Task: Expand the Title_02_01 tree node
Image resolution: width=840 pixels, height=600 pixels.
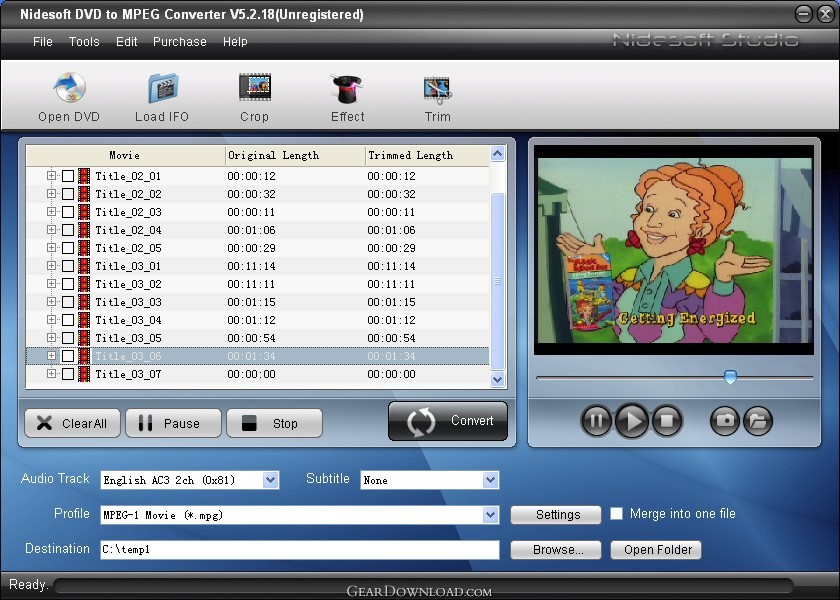Action: coord(51,175)
